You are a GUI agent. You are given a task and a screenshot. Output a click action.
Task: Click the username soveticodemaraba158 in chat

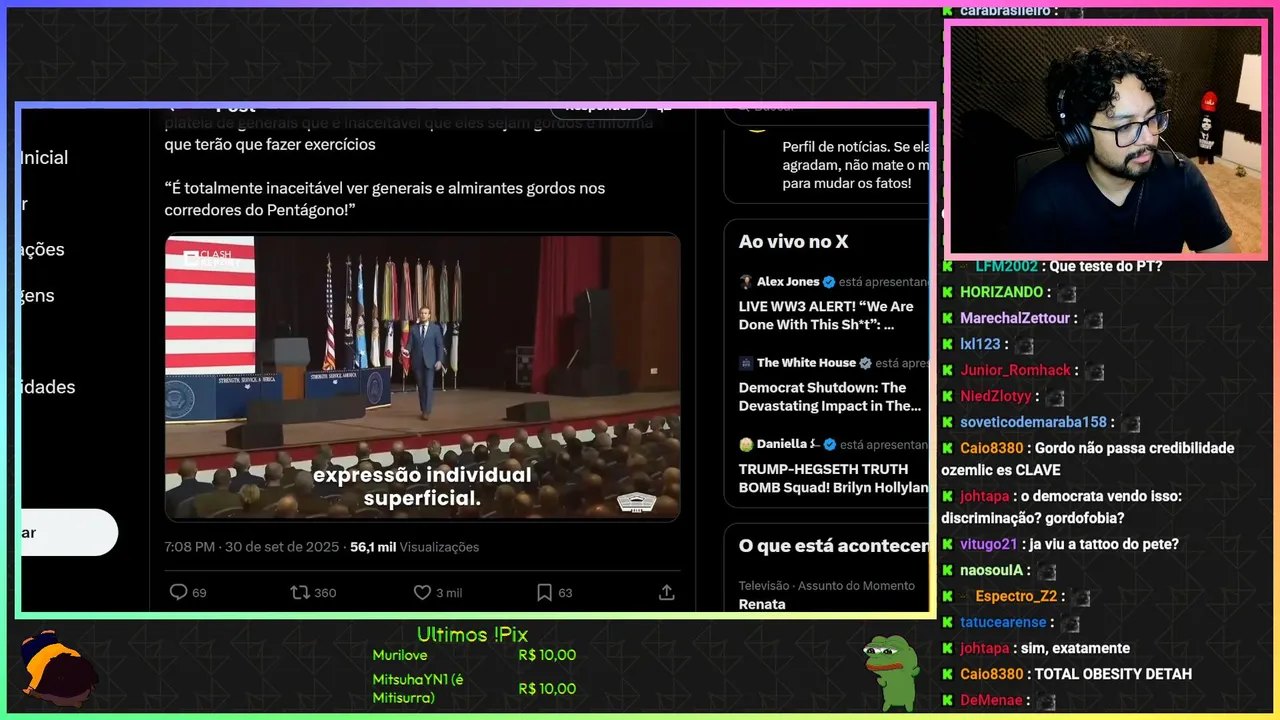click(x=1034, y=422)
